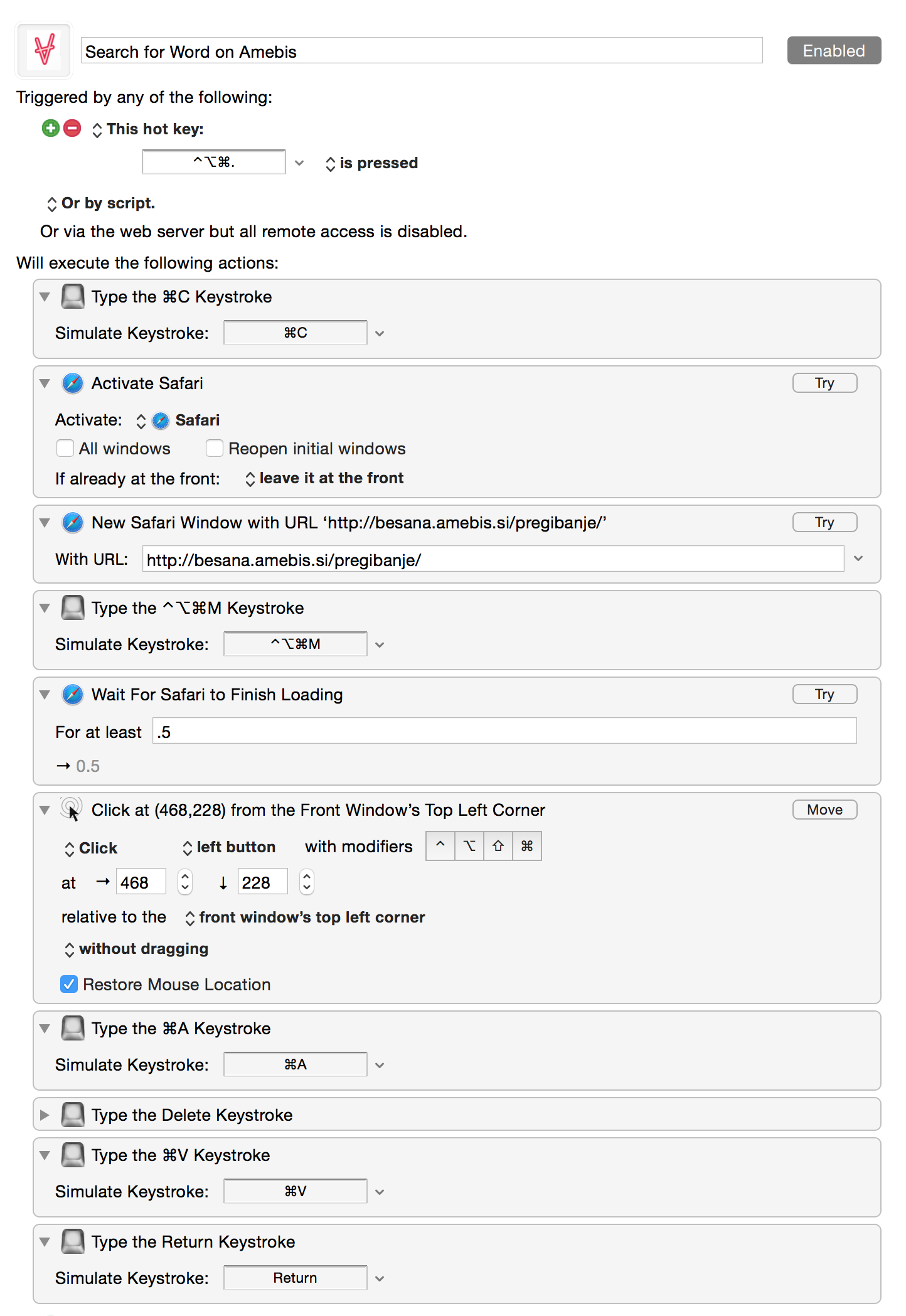Screen dimensions: 906x1316
Task: Click the stepper beside the 468 horizontal value
Action: (x=184, y=882)
